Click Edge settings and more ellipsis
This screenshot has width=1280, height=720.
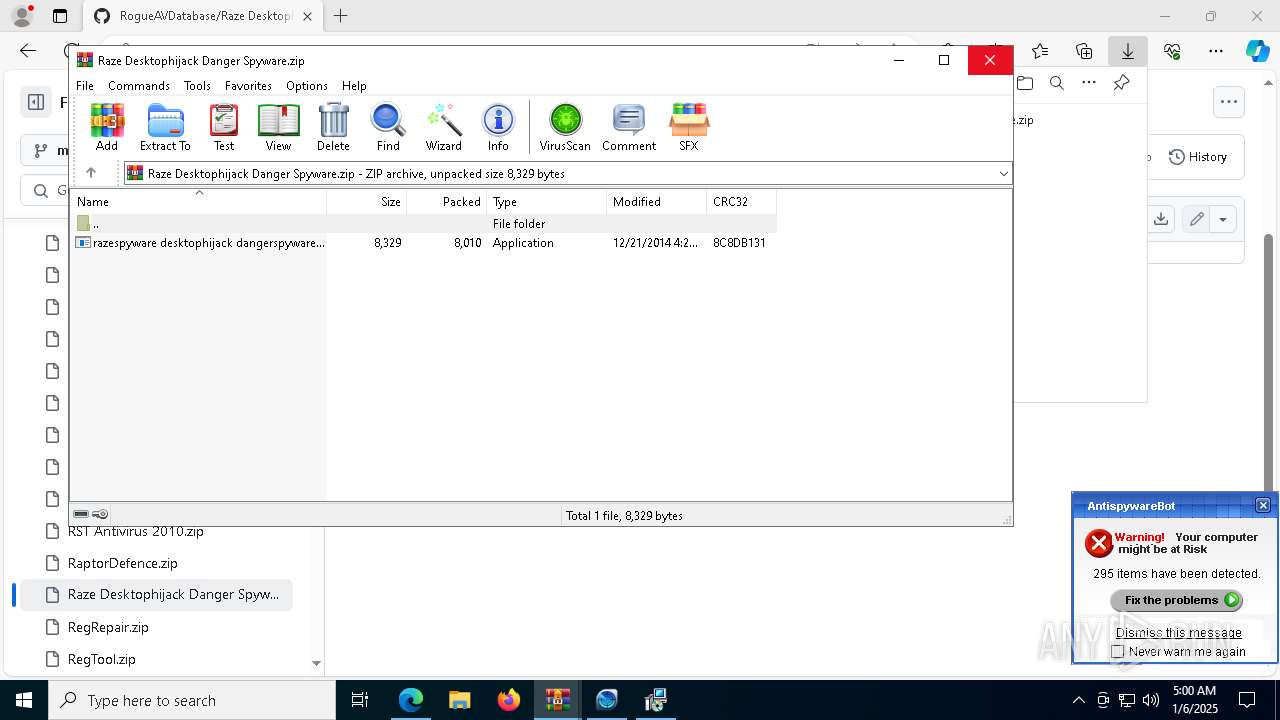1215,51
